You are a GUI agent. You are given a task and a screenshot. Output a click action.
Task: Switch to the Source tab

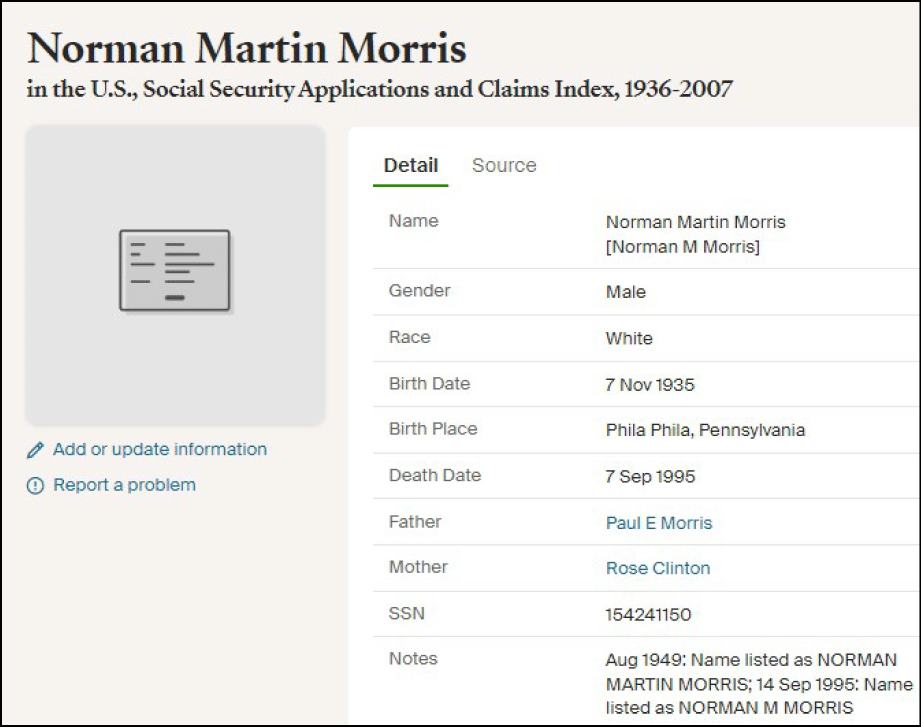tap(504, 166)
